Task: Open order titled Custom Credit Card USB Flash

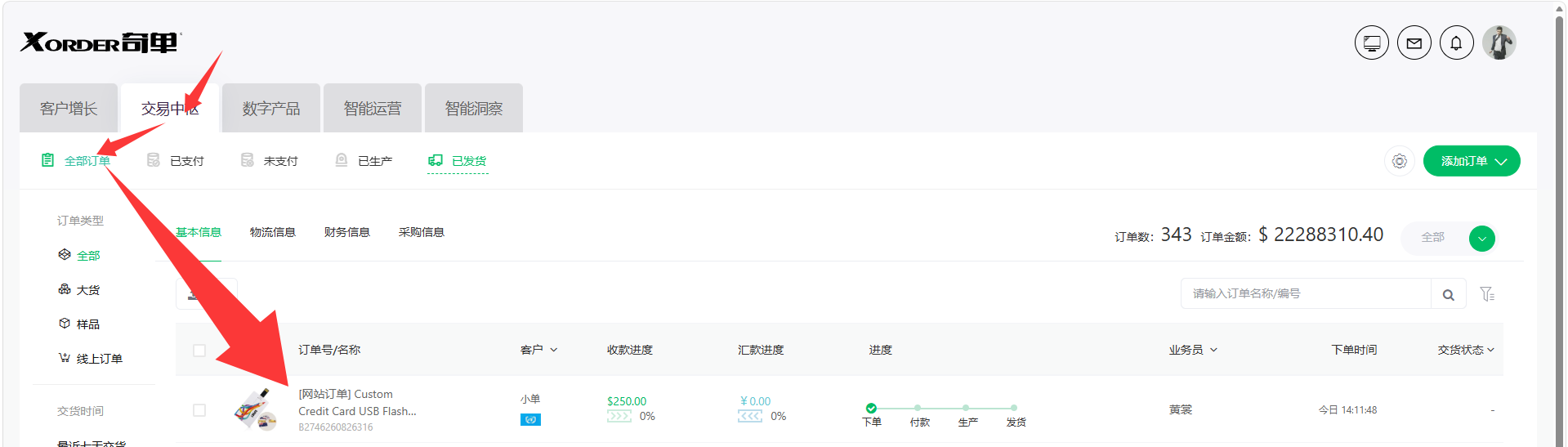Action: (357, 403)
